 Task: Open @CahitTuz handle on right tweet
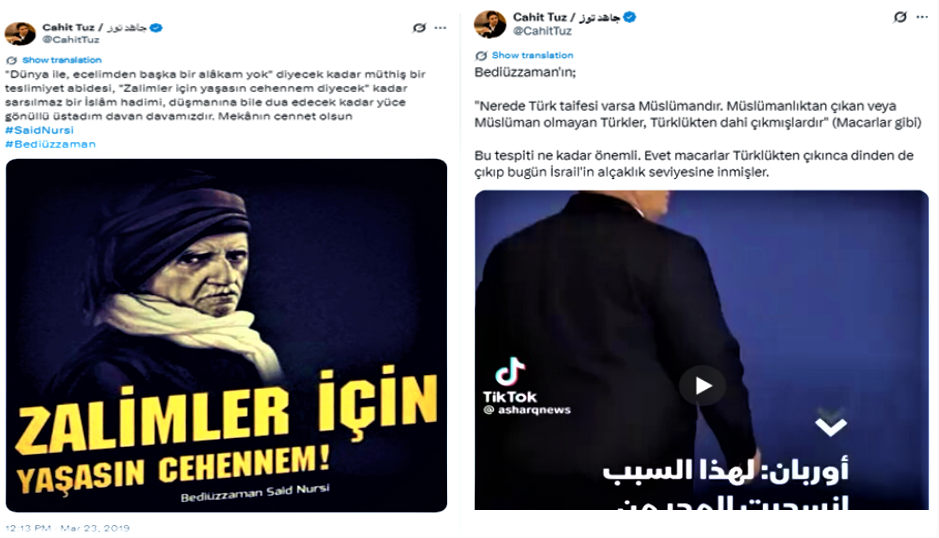[x=543, y=31]
